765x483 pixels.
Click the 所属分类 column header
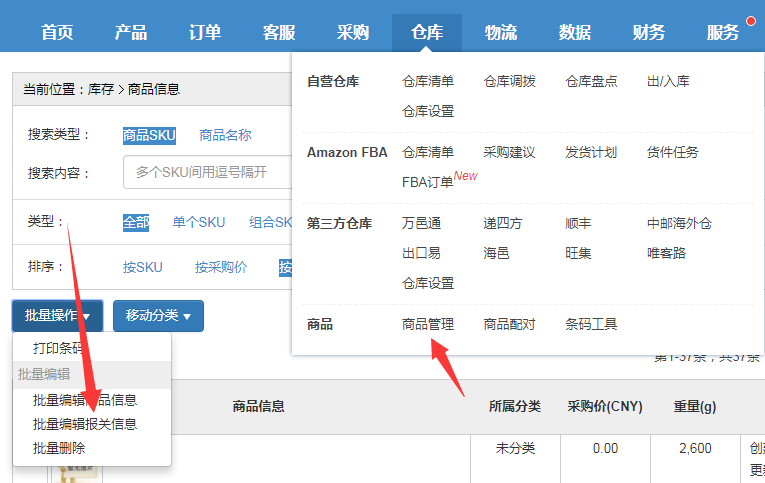pos(515,406)
